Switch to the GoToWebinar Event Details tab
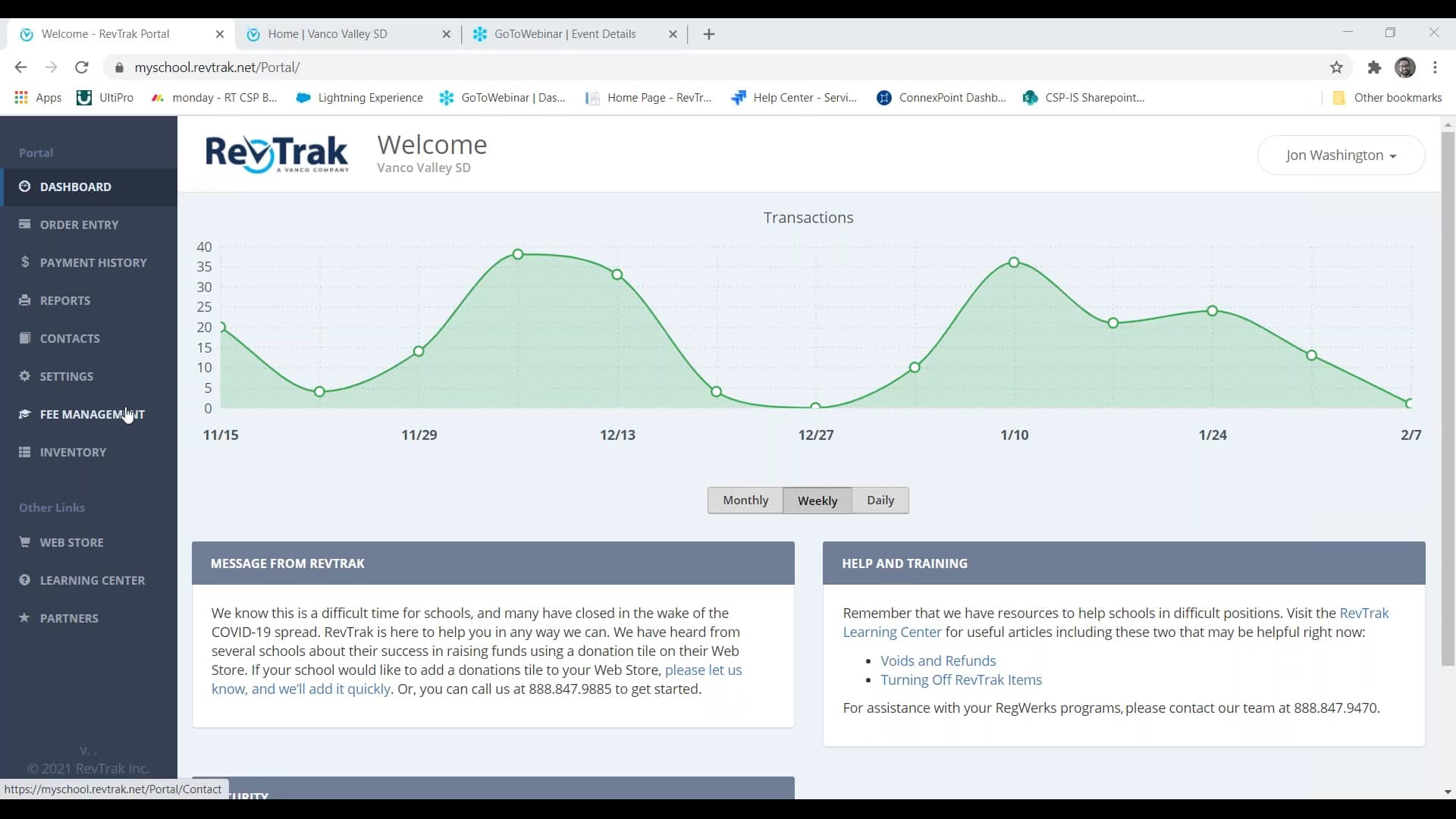Screen dimensions: 1456x819 tap(565, 34)
